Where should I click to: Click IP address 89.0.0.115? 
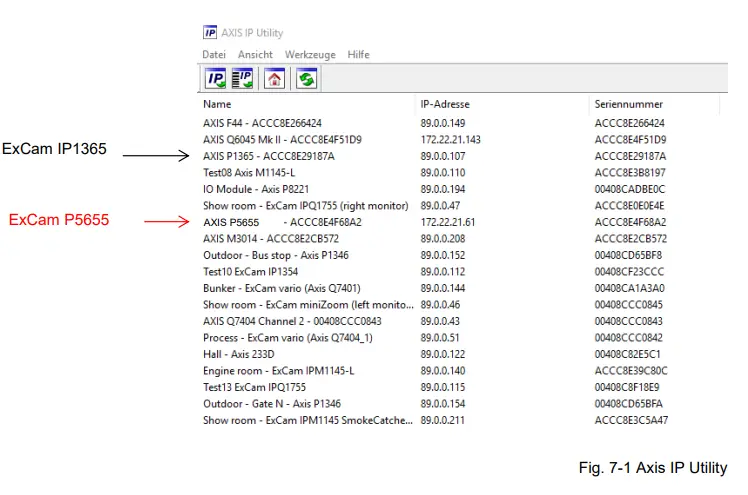click(x=443, y=387)
